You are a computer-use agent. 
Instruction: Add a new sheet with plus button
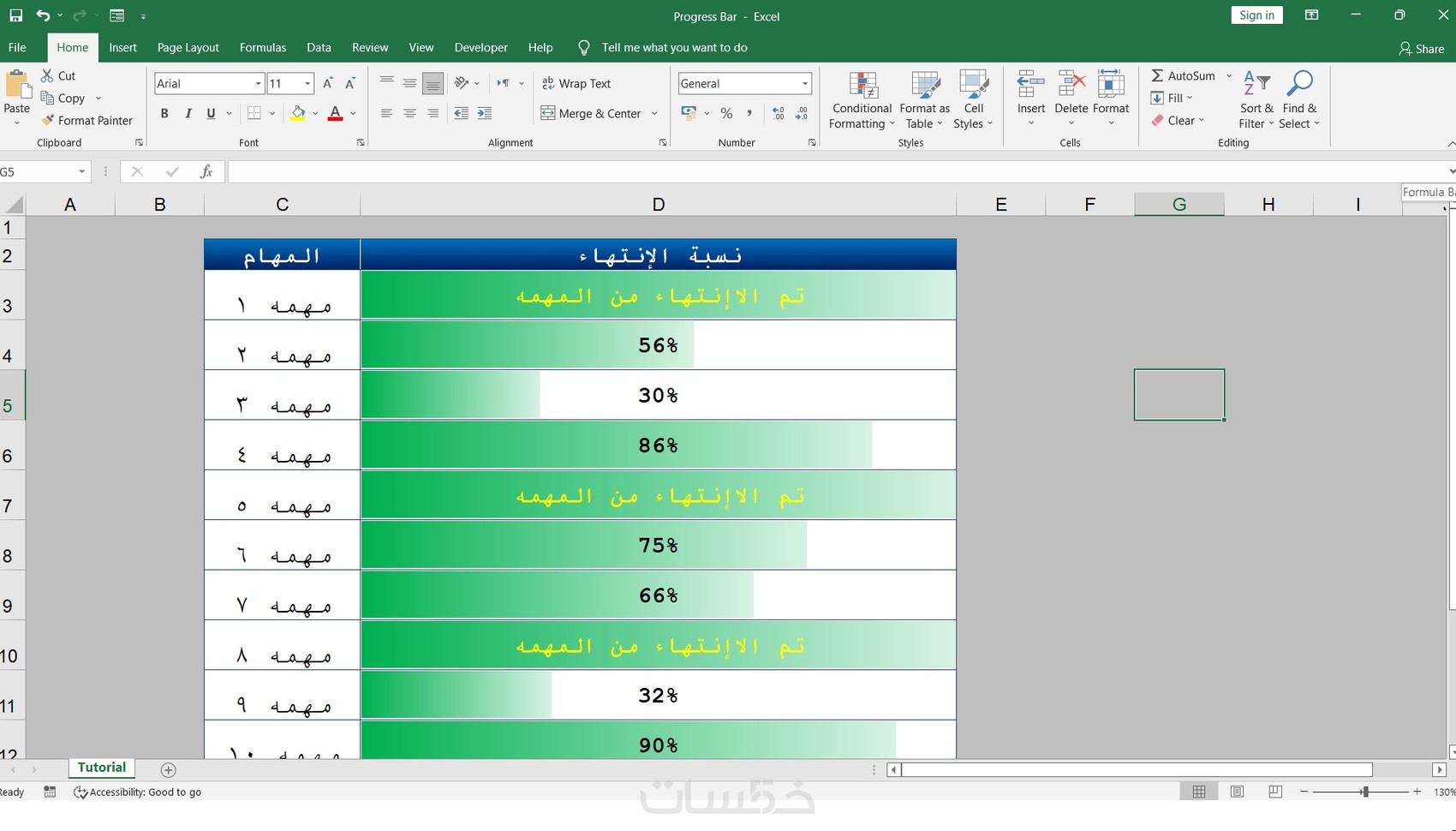[x=169, y=770]
